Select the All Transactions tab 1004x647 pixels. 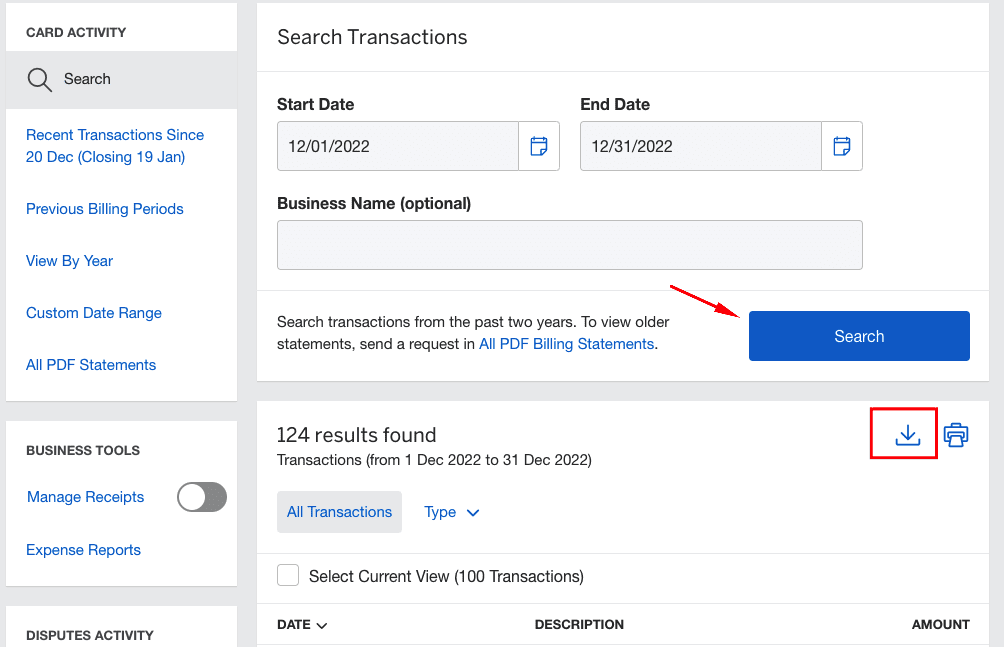tap(339, 512)
